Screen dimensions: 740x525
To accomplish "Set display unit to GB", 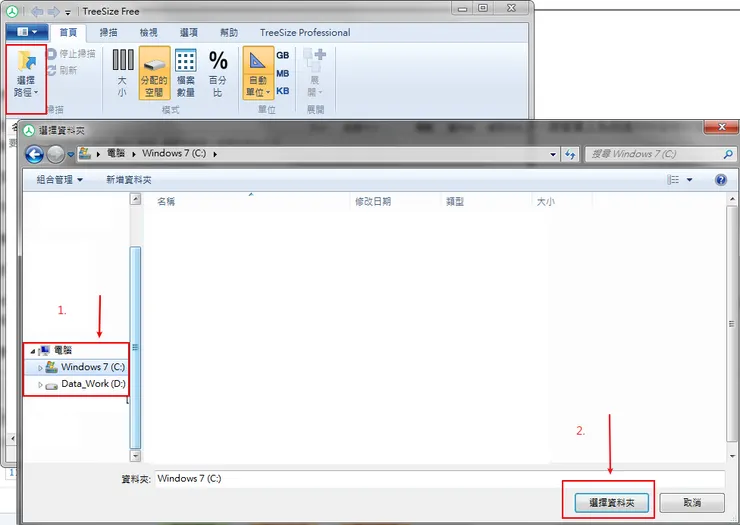I will [x=283, y=55].
